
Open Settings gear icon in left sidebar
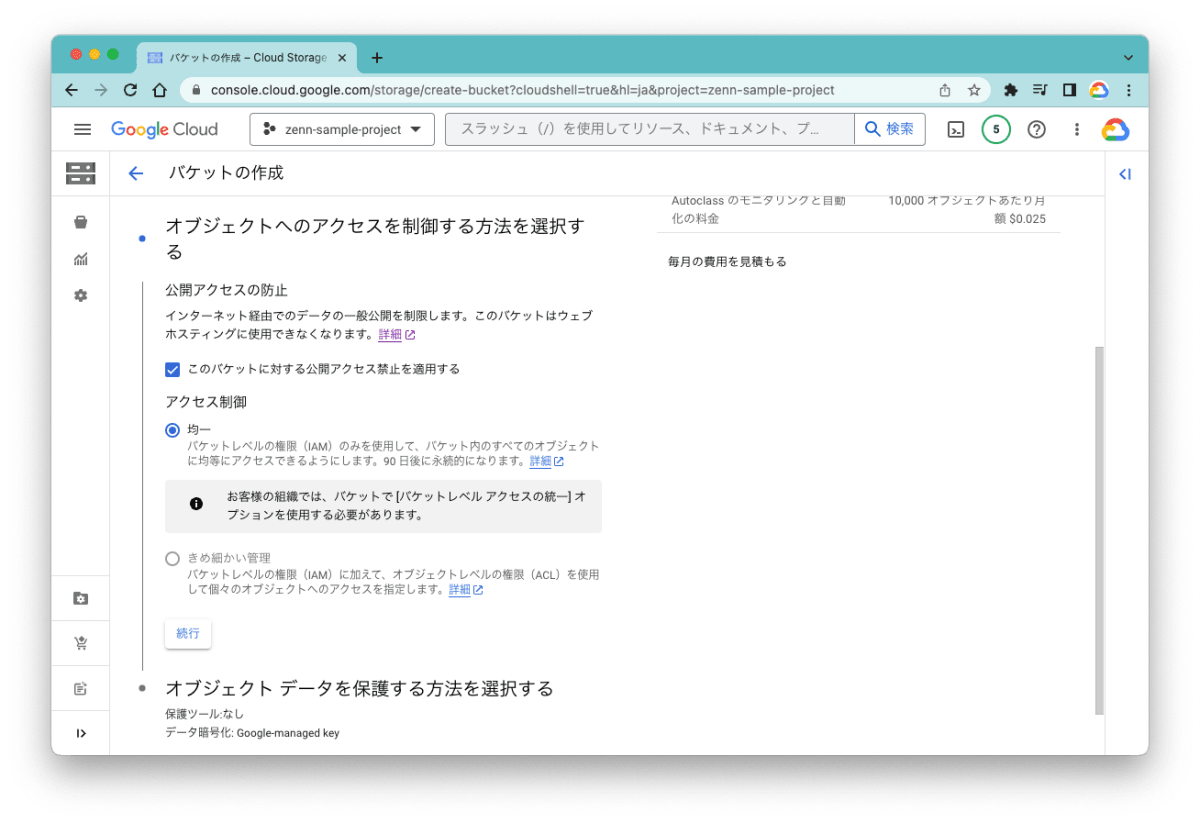coord(81,296)
